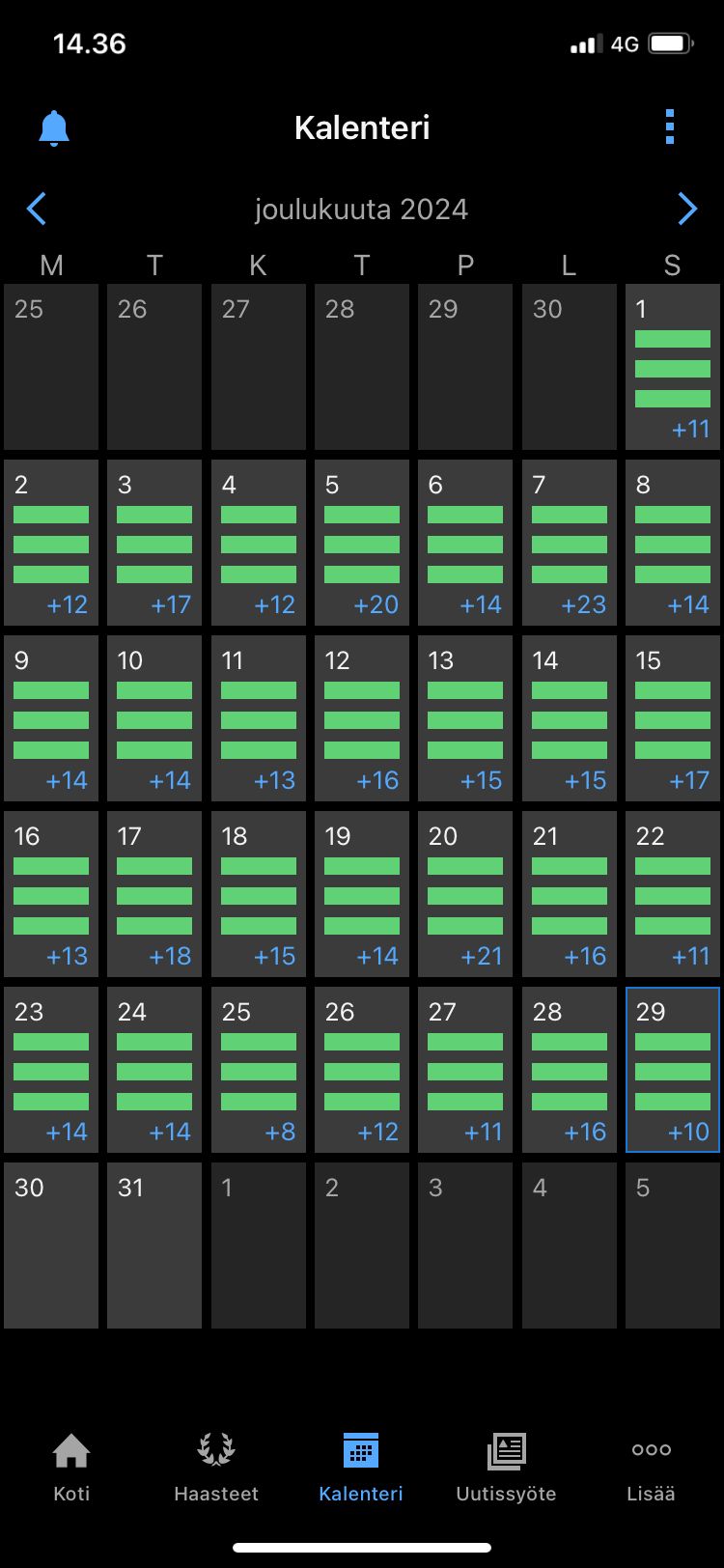The height and width of the screenshot is (1568, 724).
Task: Select the greyed November 25 day cell
Action: (51, 366)
